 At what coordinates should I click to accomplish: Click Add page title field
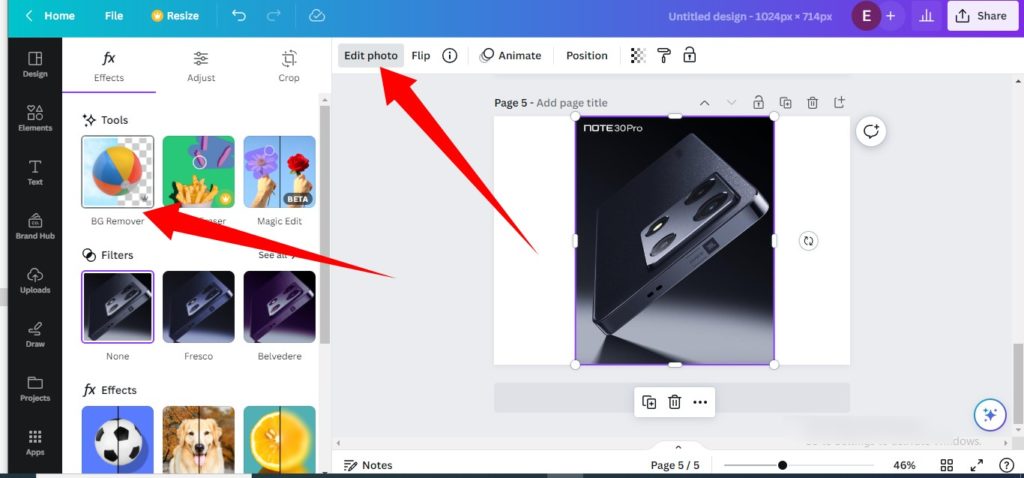(571, 103)
